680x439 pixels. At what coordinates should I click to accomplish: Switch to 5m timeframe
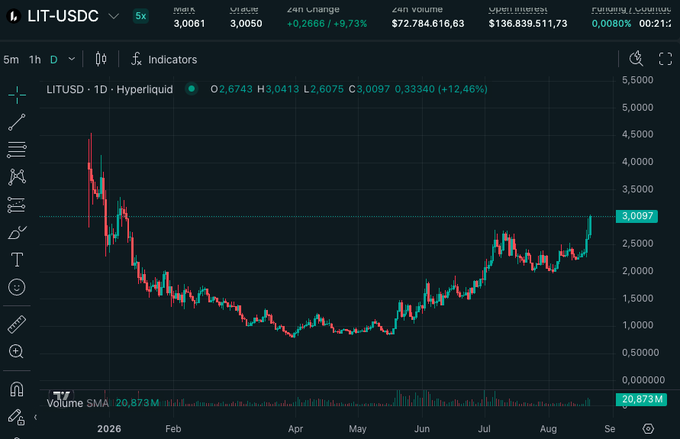11,59
